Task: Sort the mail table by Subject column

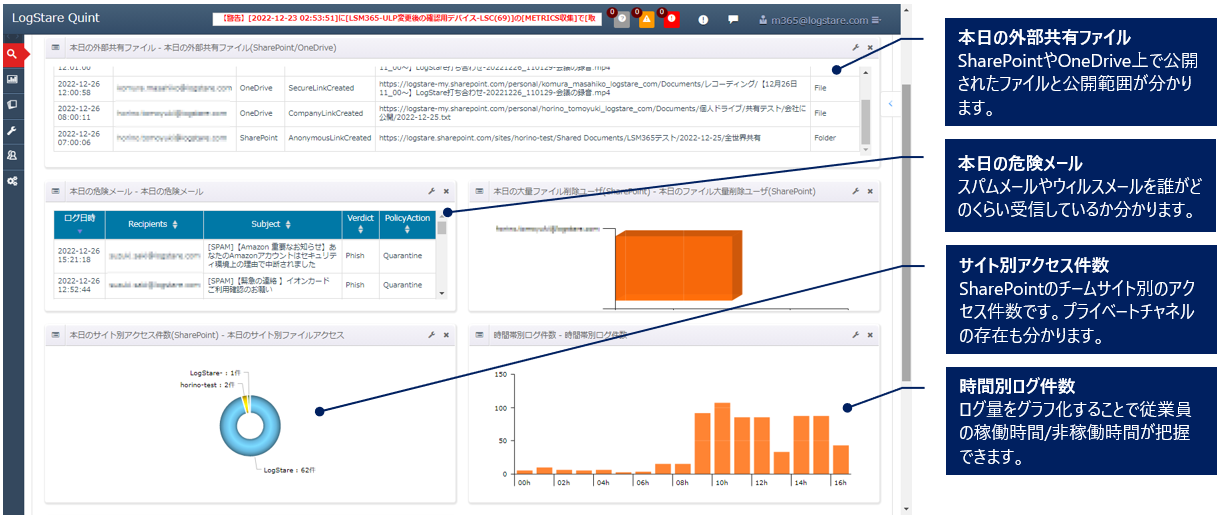Action: [272, 224]
